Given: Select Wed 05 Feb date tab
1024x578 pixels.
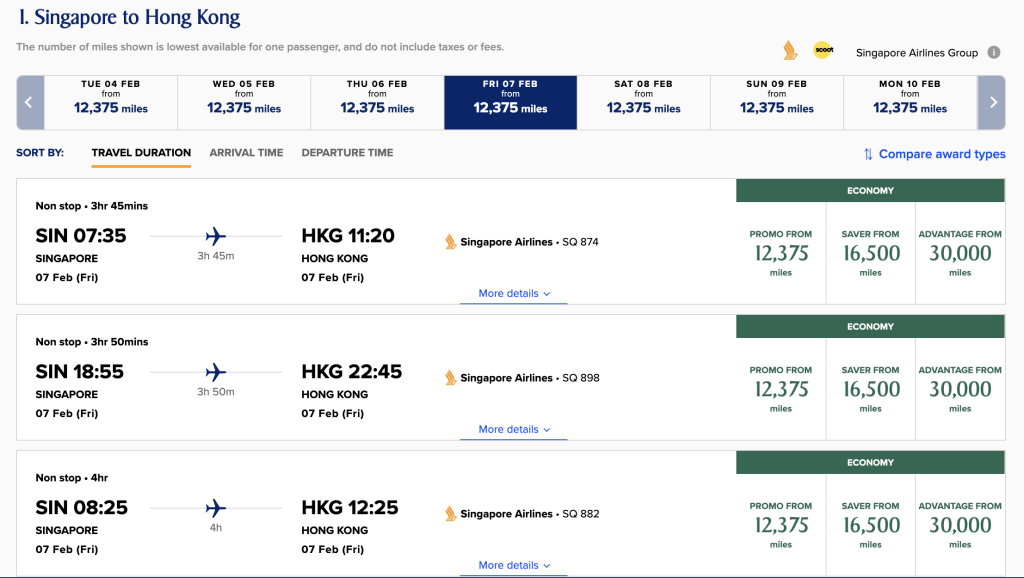Looking at the screenshot, I should tap(244, 103).
